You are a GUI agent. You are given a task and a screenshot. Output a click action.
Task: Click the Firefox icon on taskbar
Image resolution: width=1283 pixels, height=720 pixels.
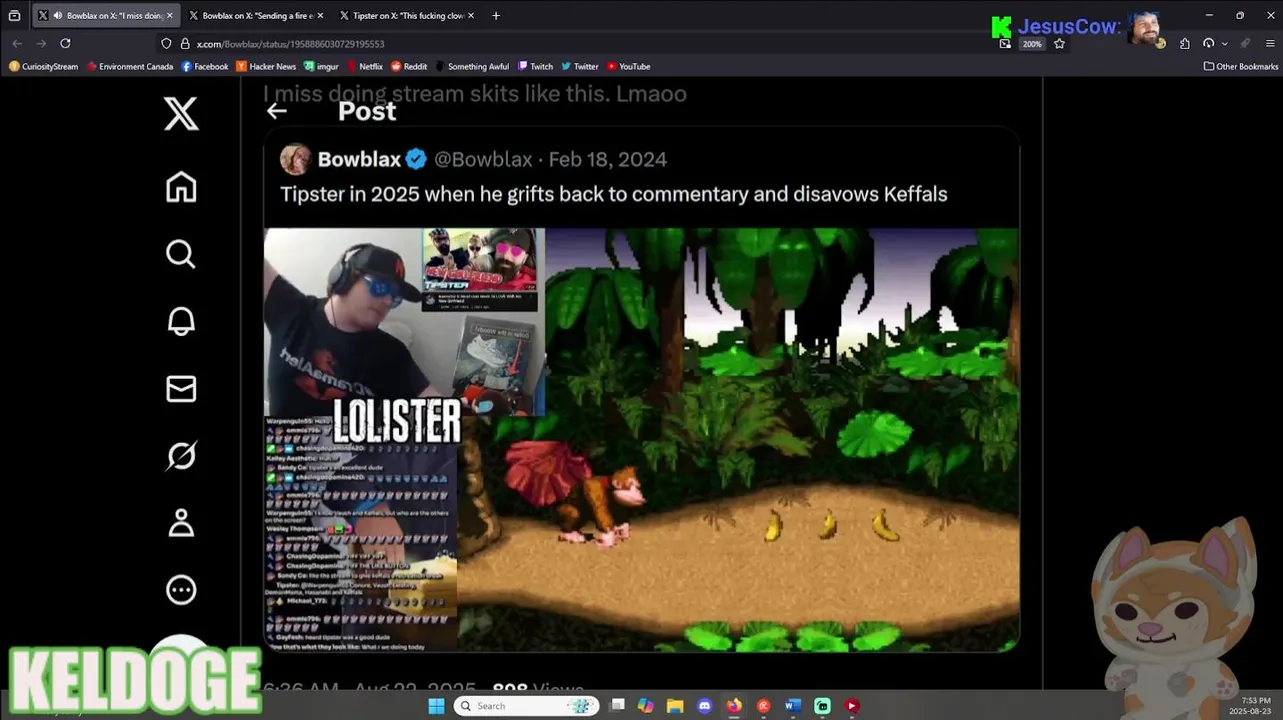(734, 706)
